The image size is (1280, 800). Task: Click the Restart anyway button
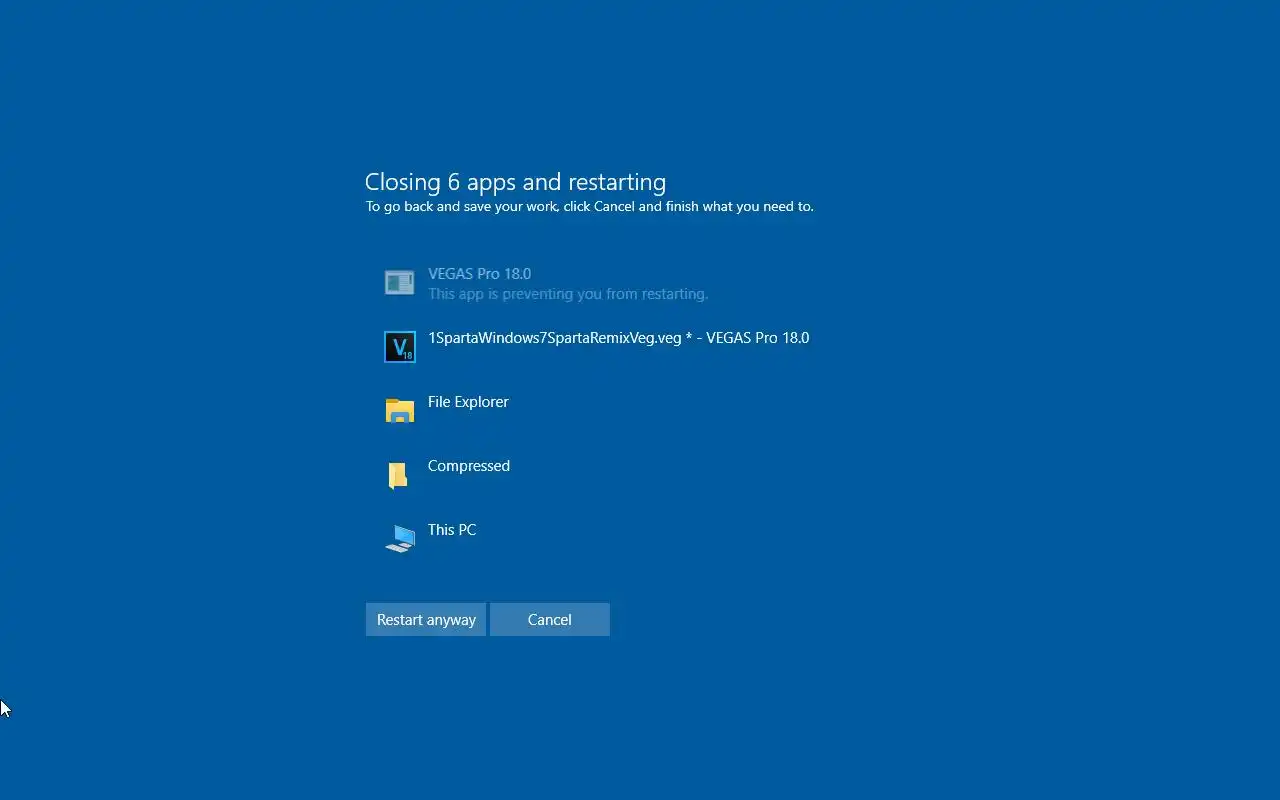pos(426,619)
